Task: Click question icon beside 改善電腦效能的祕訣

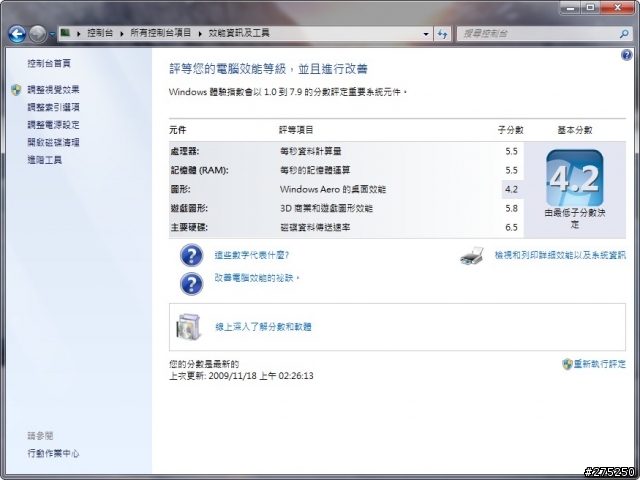Action: tap(191, 284)
